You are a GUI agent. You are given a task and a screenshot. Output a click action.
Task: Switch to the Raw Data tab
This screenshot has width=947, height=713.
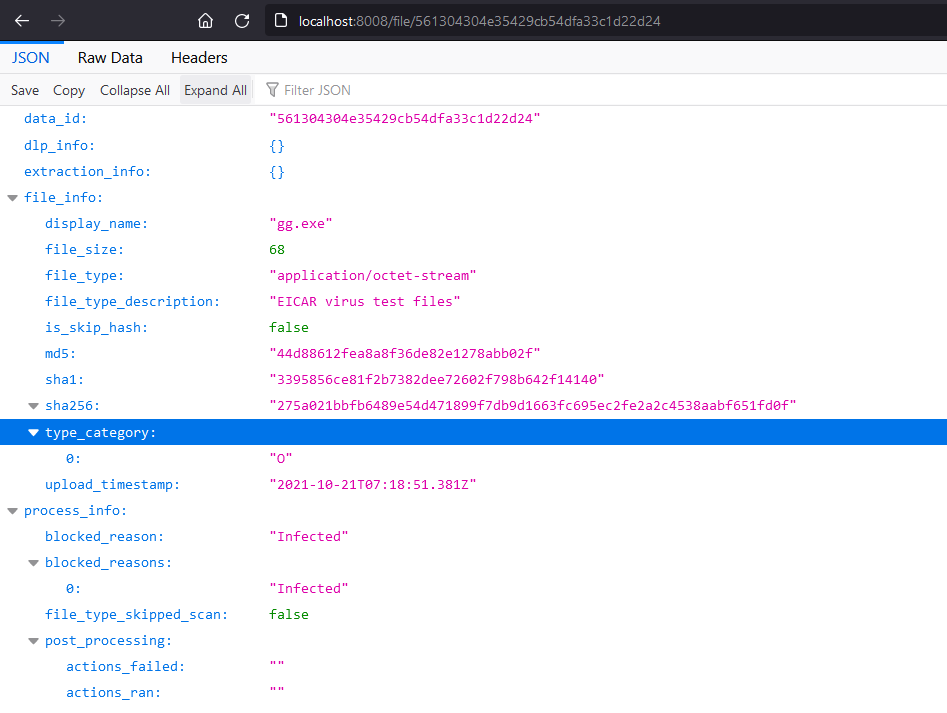[x=110, y=58]
